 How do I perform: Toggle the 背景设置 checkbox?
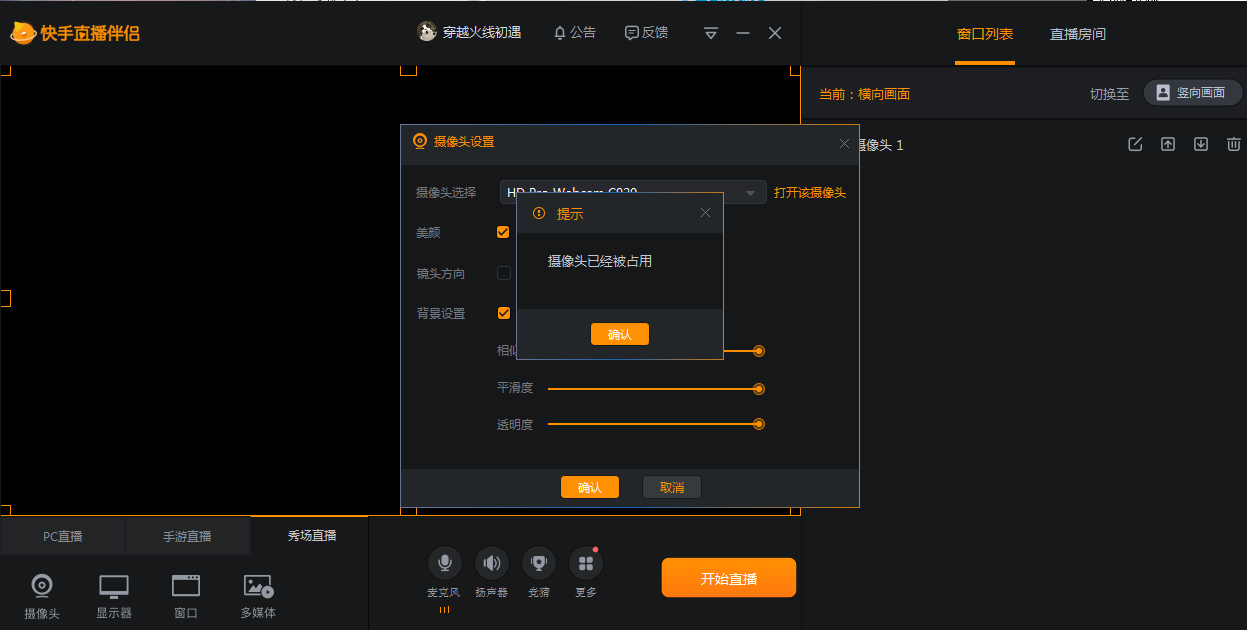[x=503, y=313]
